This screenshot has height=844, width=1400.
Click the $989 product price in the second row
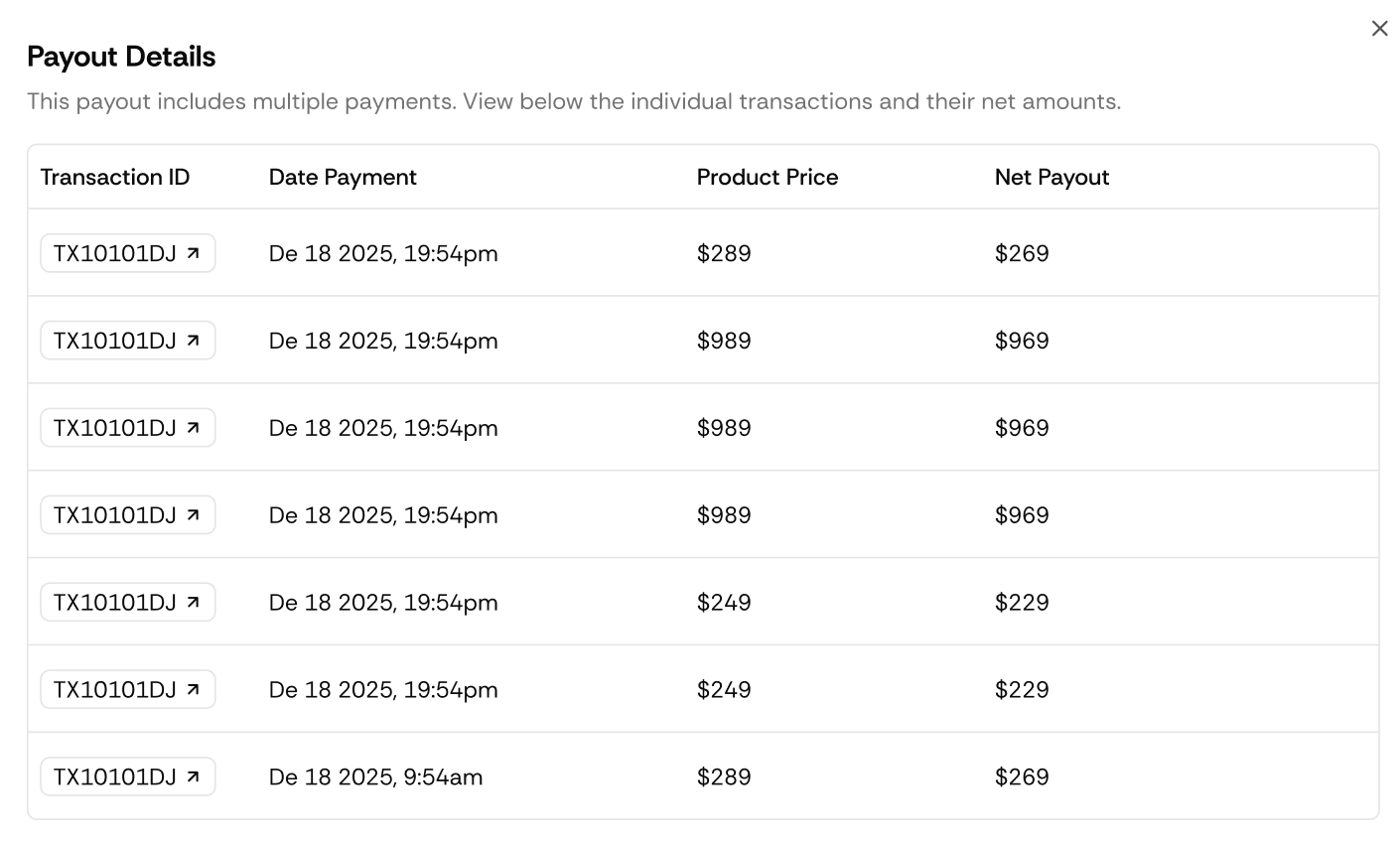tap(724, 341)
